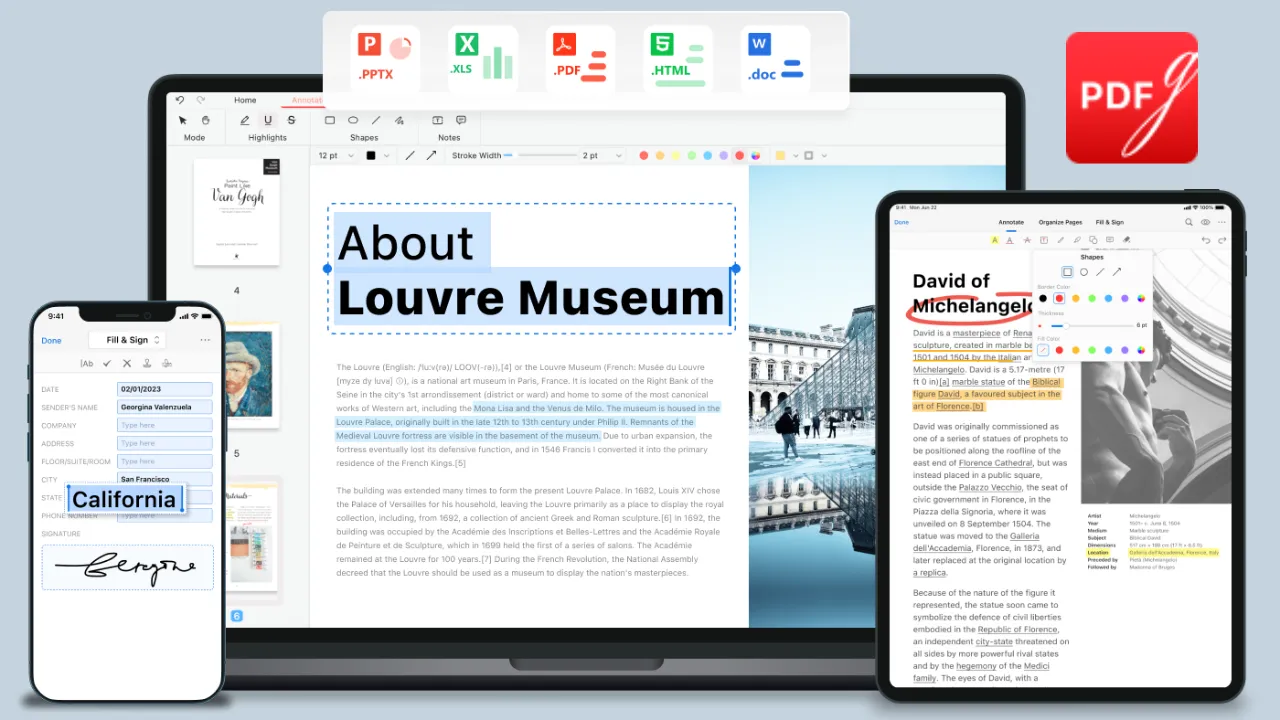Select the checkmark tool on the phone toolbar

tap(106, 363)
